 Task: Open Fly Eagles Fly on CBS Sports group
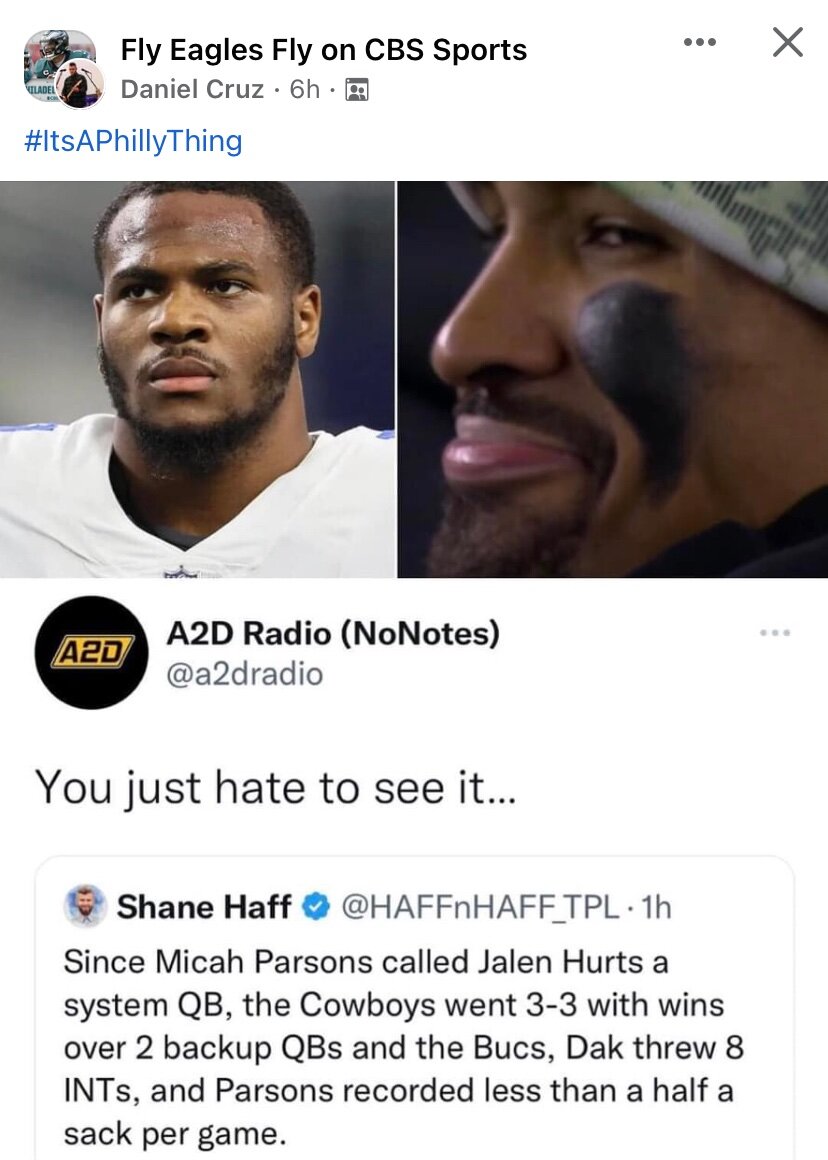click(x=323, y=50)
